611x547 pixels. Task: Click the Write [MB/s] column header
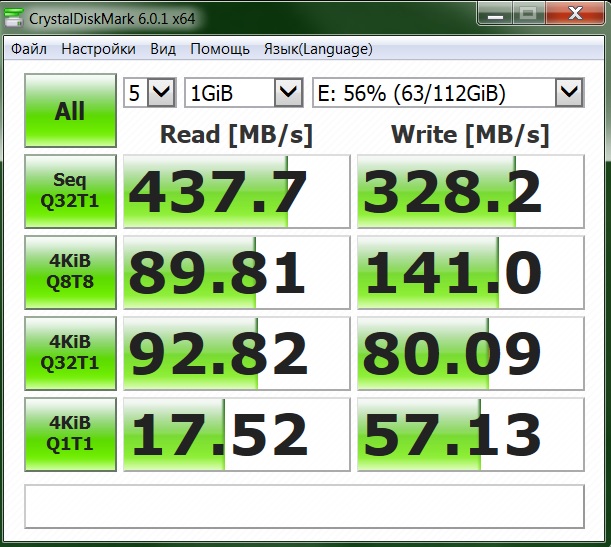470,135
